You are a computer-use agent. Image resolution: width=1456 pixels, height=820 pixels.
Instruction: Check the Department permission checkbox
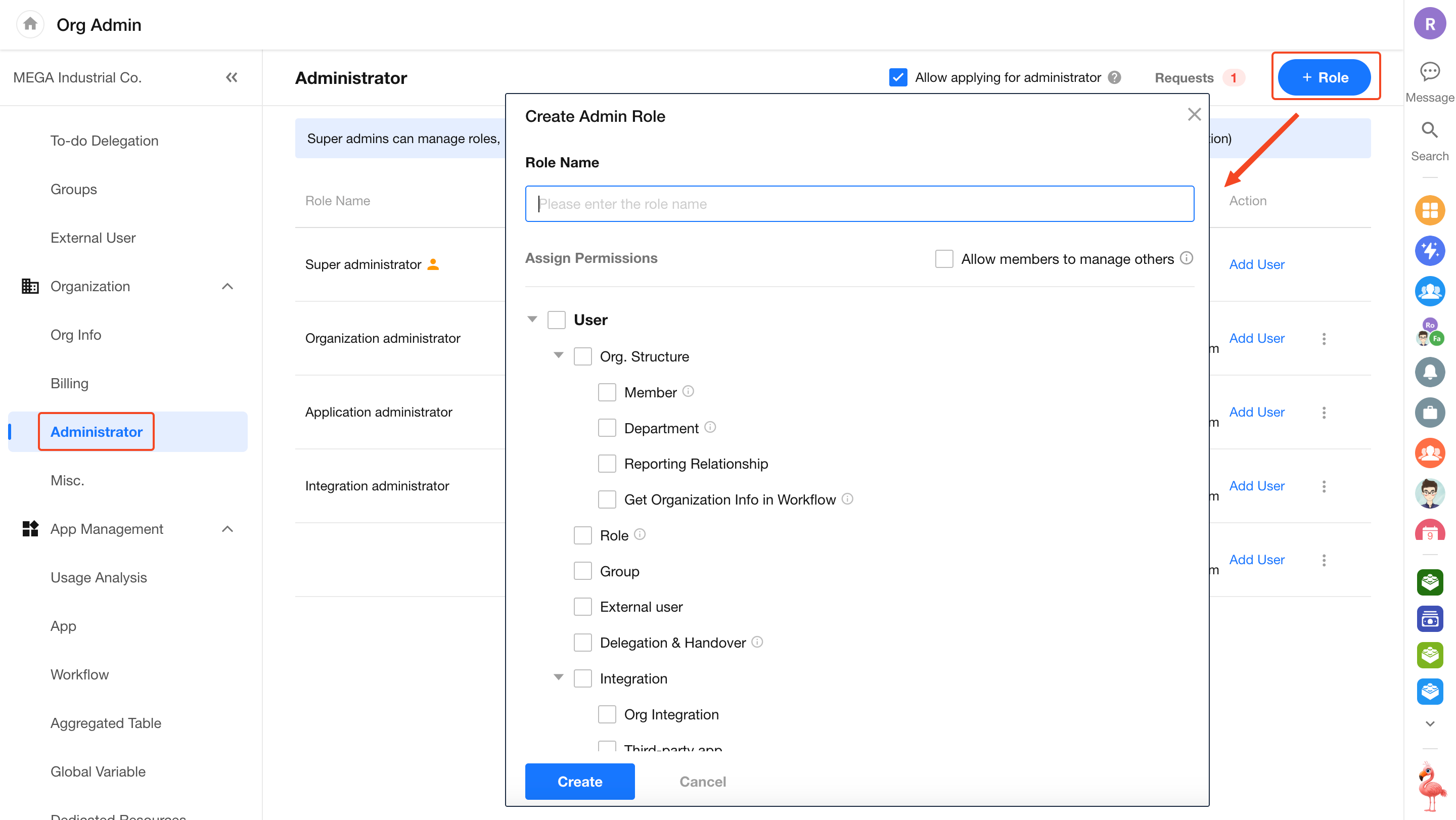[x=607, y=428]
